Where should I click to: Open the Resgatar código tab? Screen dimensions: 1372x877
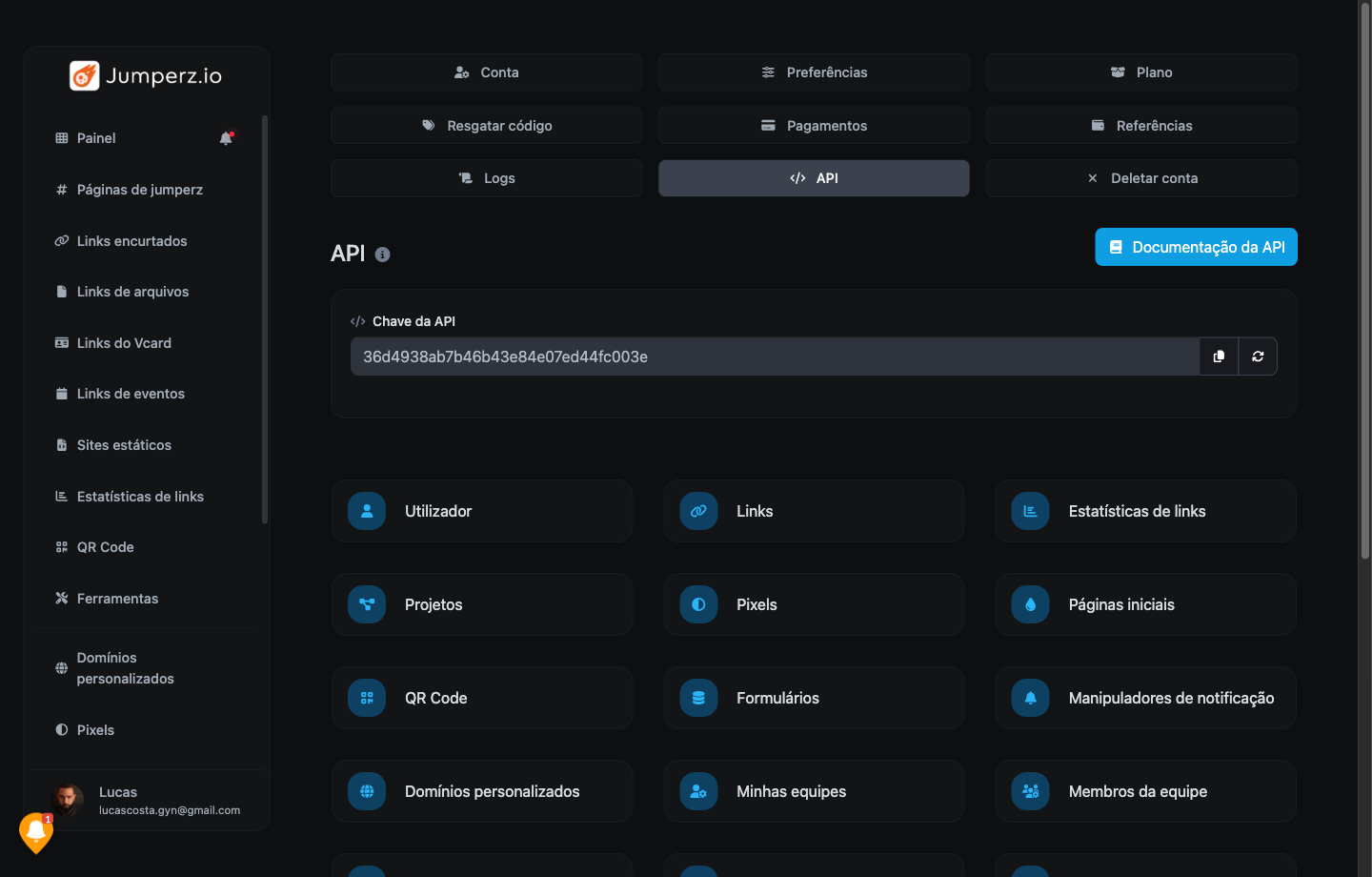pos(486,125)
